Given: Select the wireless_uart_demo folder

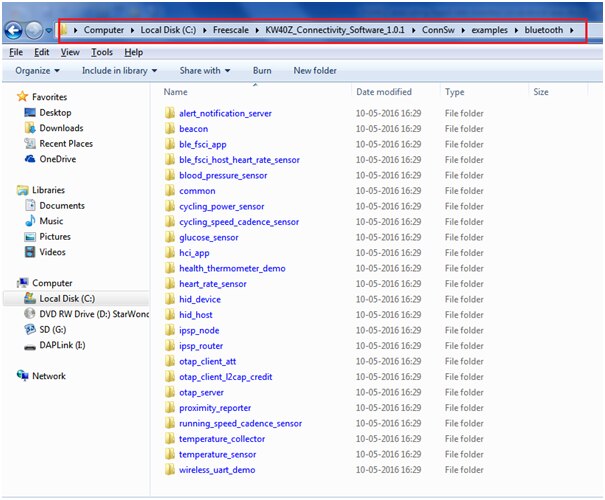Looking at the screenshot, I should click(216, 470).
